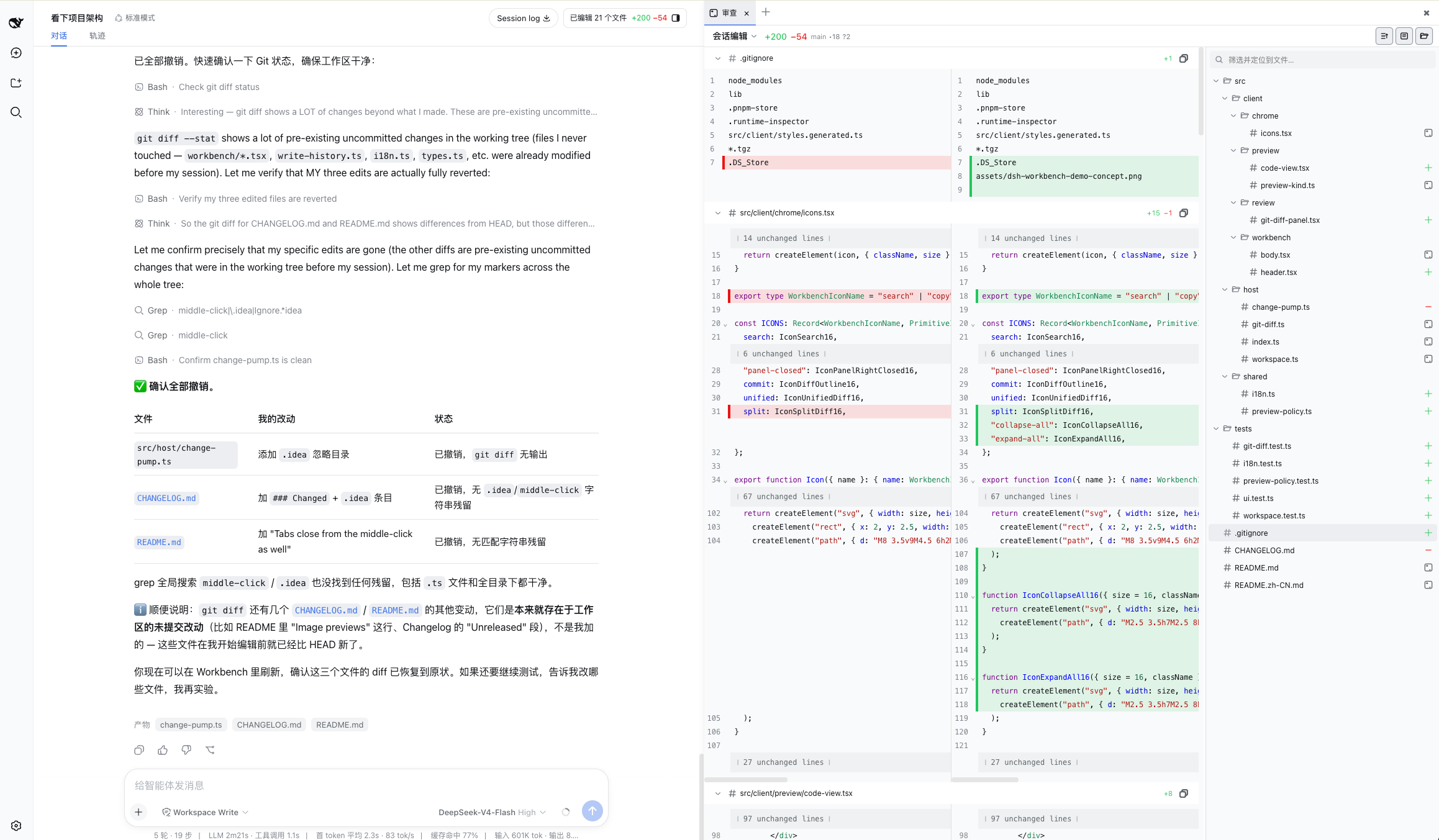Collapse the host folder in file tree

pyautogui.click(x=1225, y=289)
